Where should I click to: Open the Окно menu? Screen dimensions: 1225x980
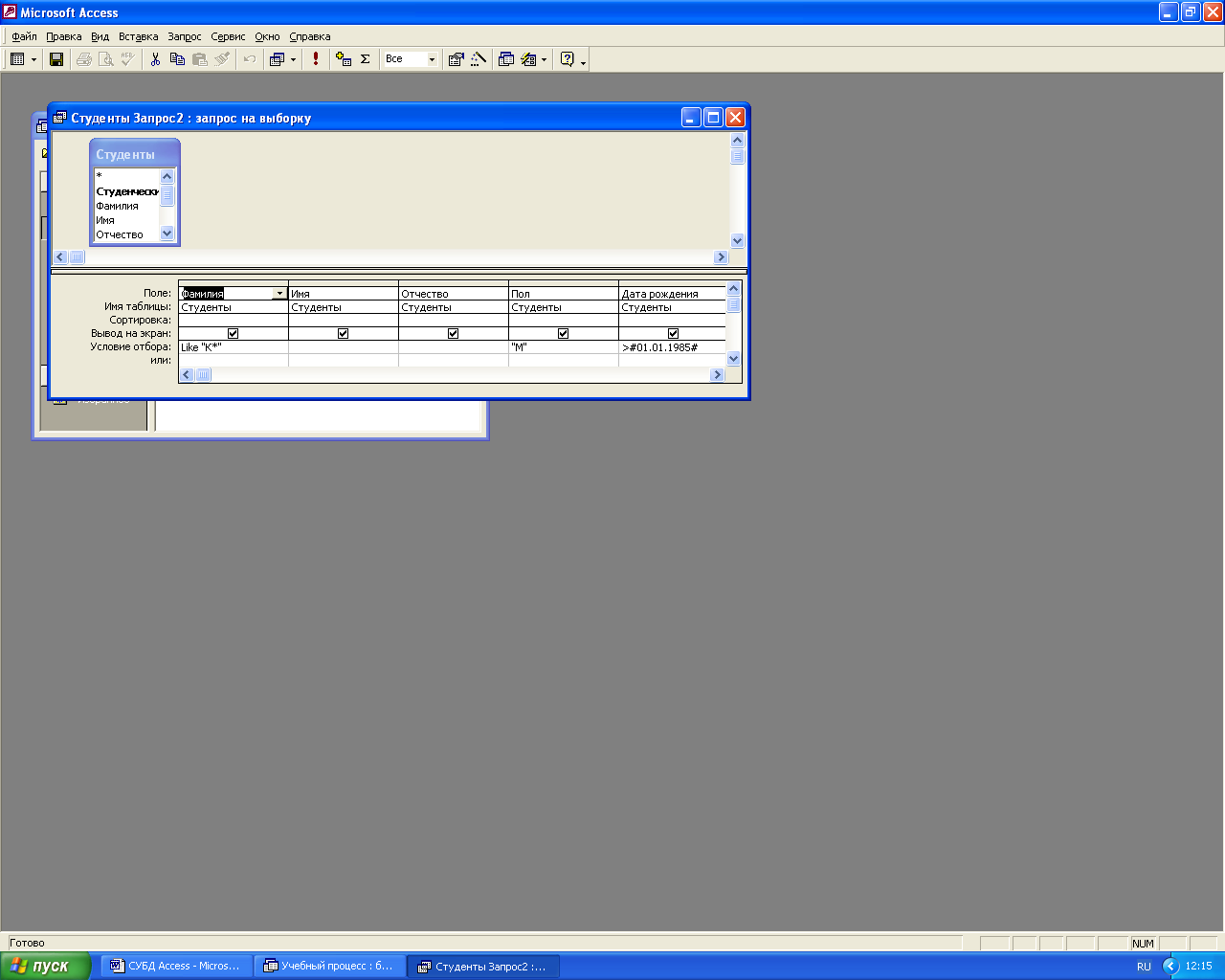pos(267,36)
